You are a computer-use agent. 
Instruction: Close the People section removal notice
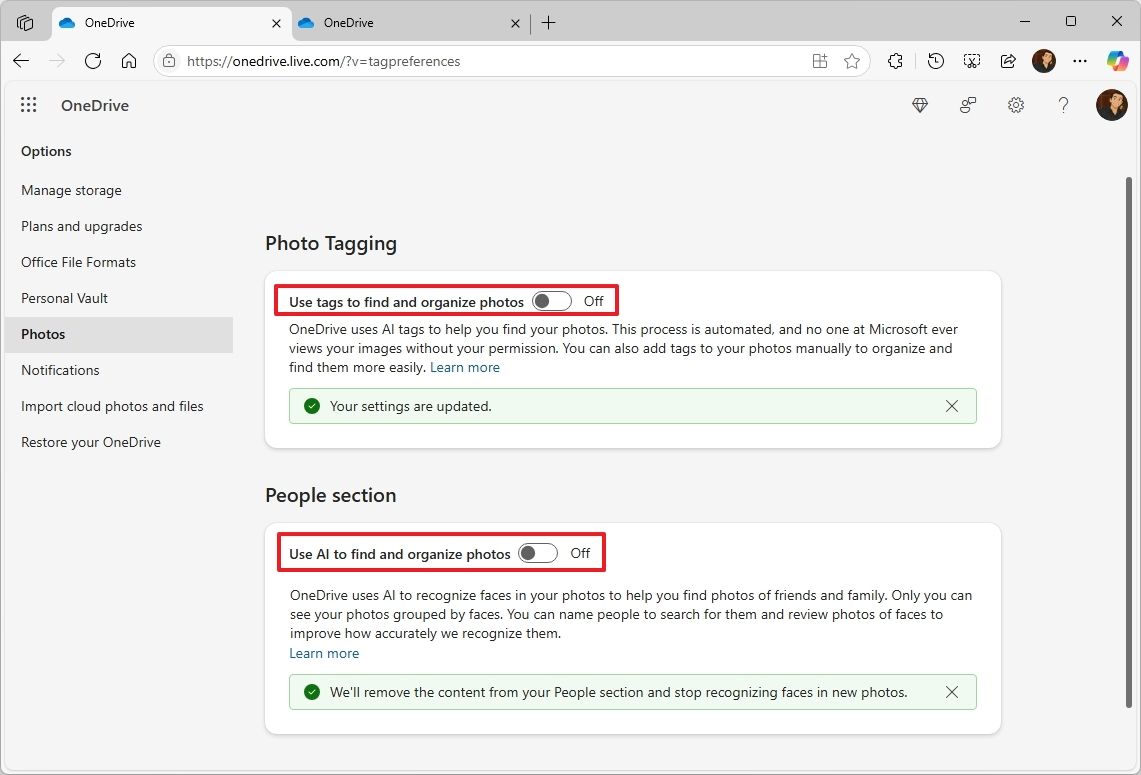click(x=952, y=692)
